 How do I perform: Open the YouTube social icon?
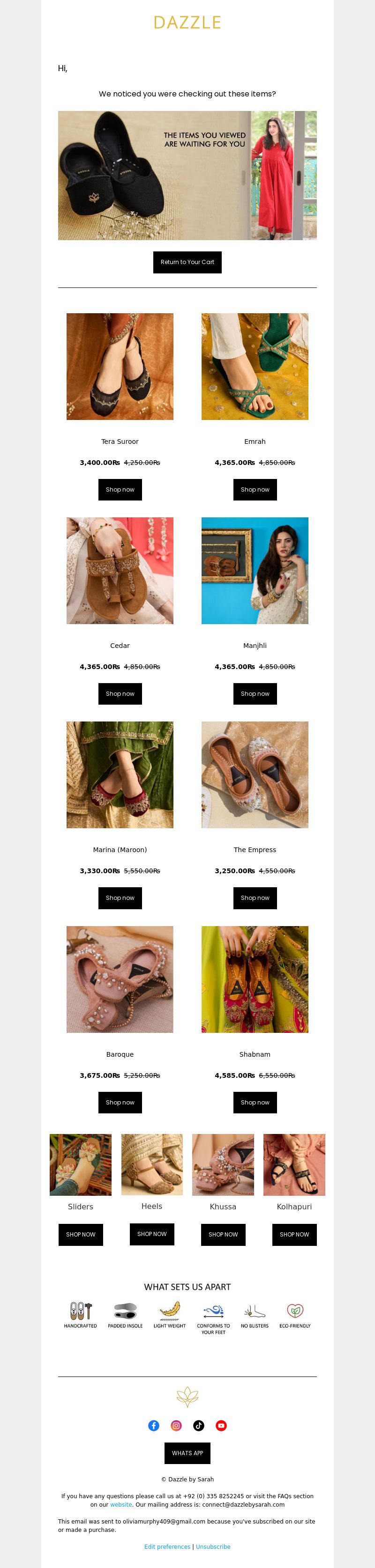coord(221,1425)
